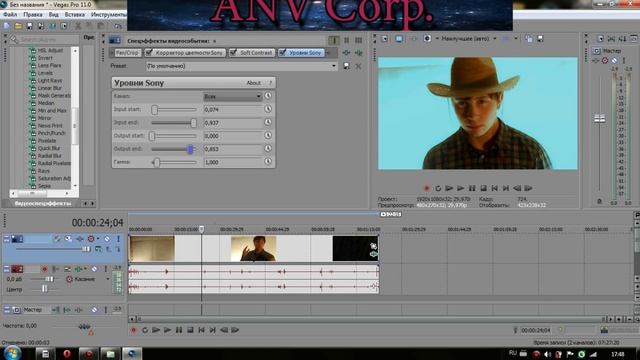Open Канал channel dropdown
This screenshot has width=640, height=360.
click(x=232, y=96)
